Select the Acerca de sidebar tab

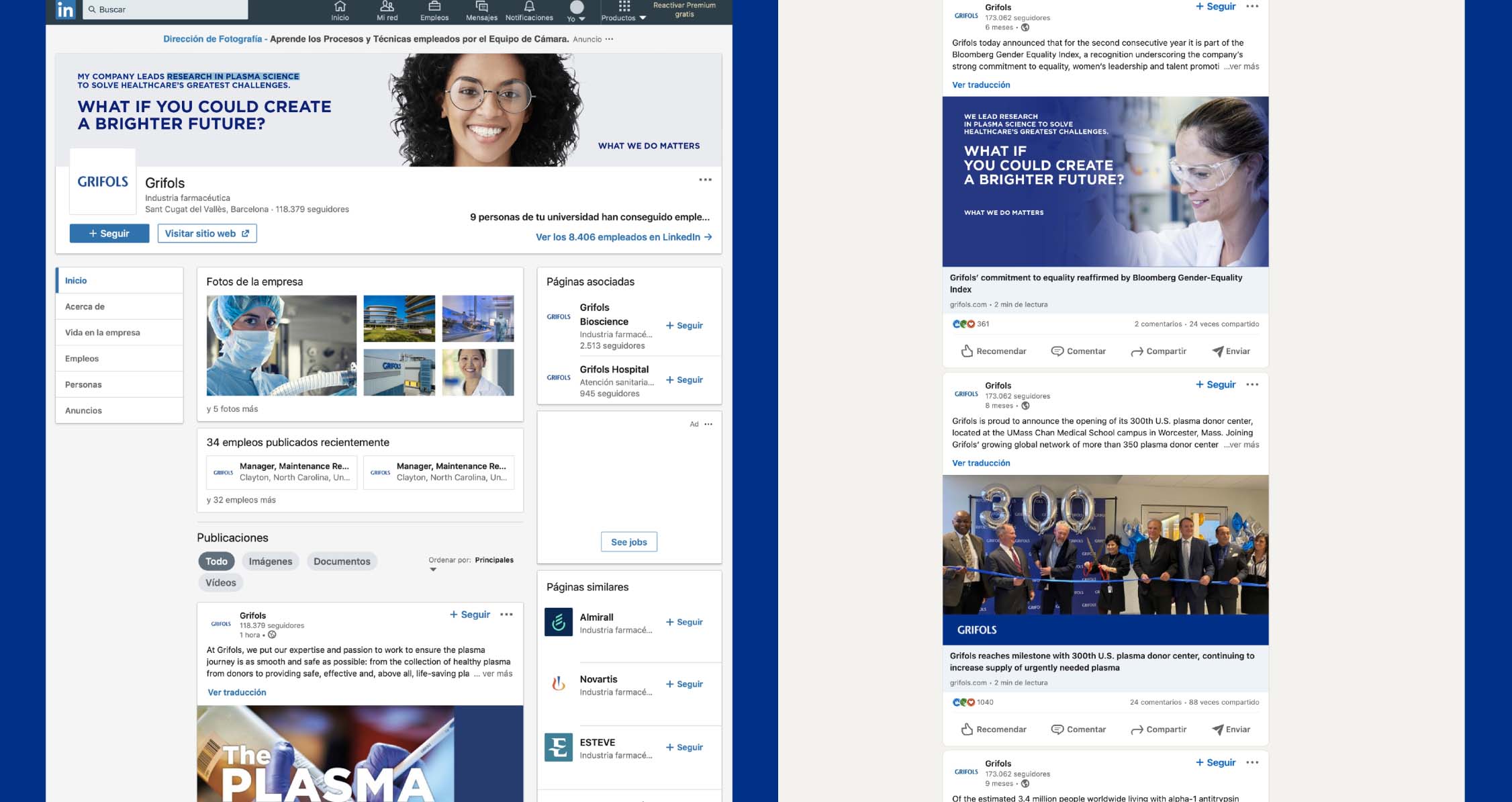(x=120, y=306)
